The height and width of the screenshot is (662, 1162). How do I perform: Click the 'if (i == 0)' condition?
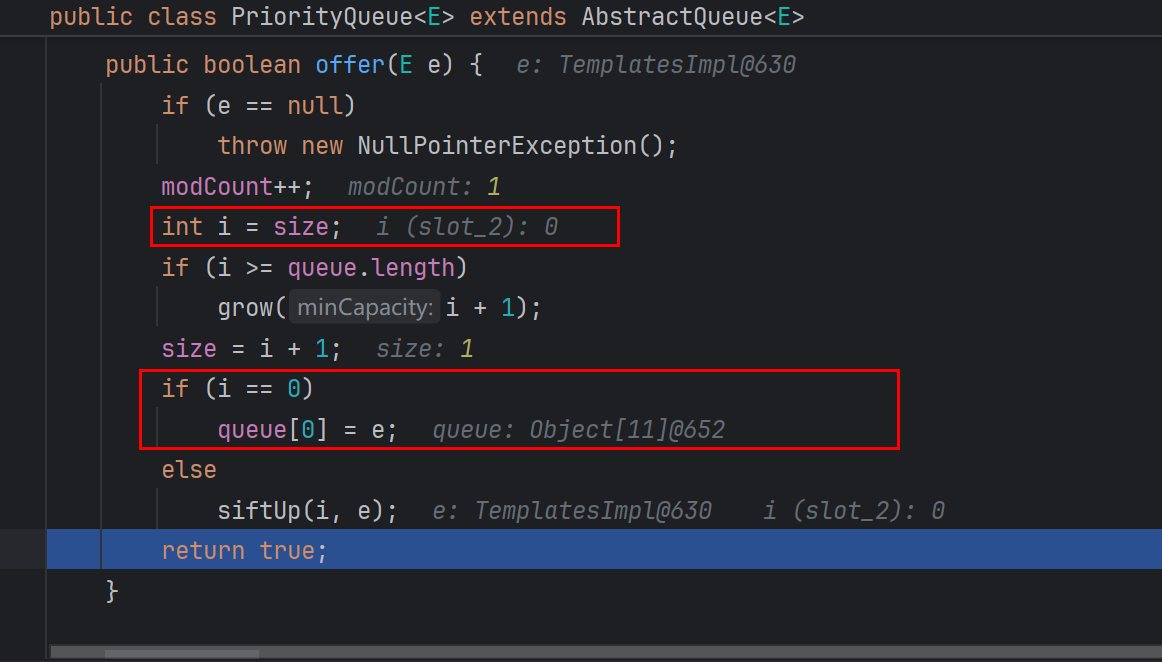pyautogui.click(x=238, y=389)
